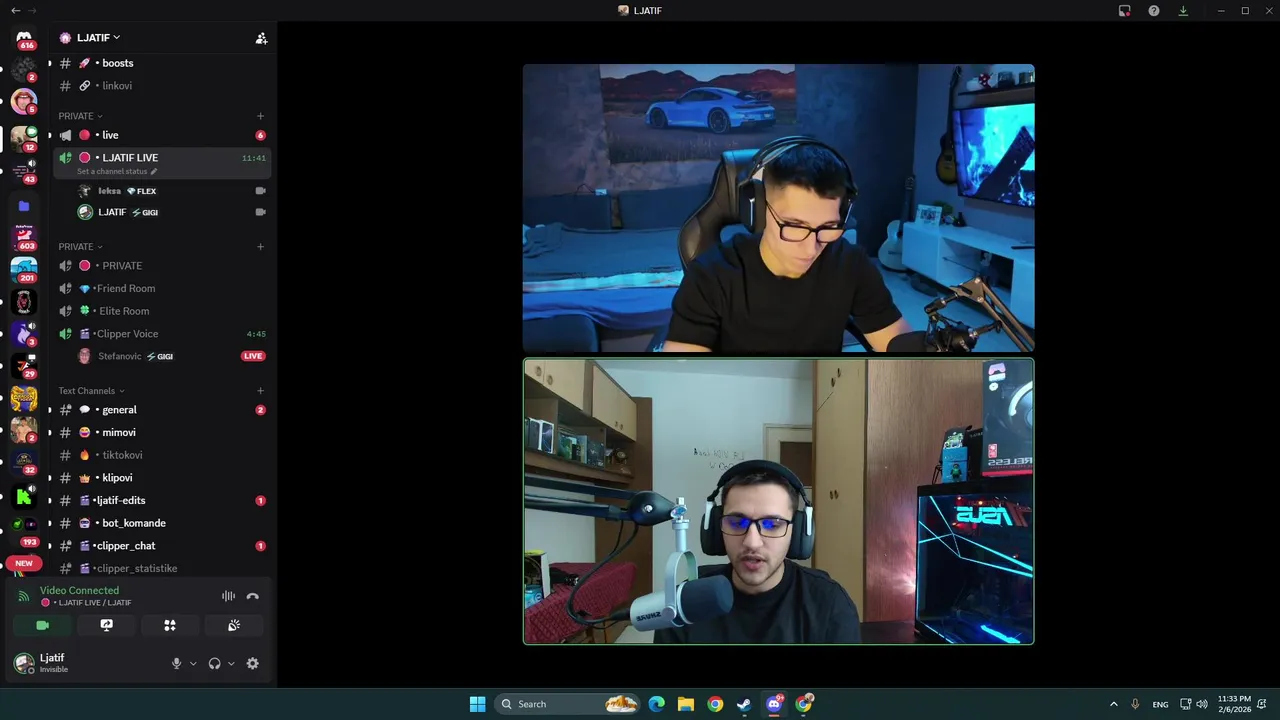Join the Friend Room voice channel

pos(161,289)
